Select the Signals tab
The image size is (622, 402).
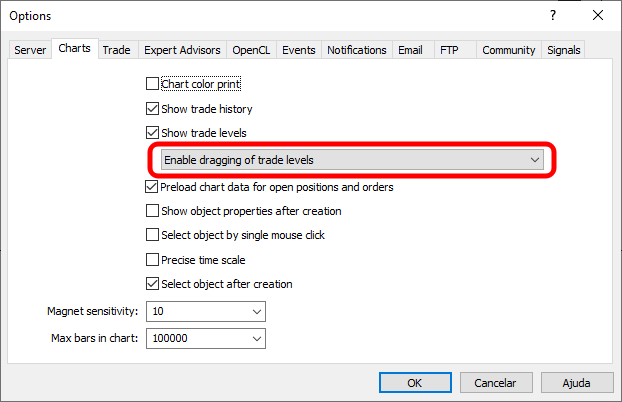(564, 50)
